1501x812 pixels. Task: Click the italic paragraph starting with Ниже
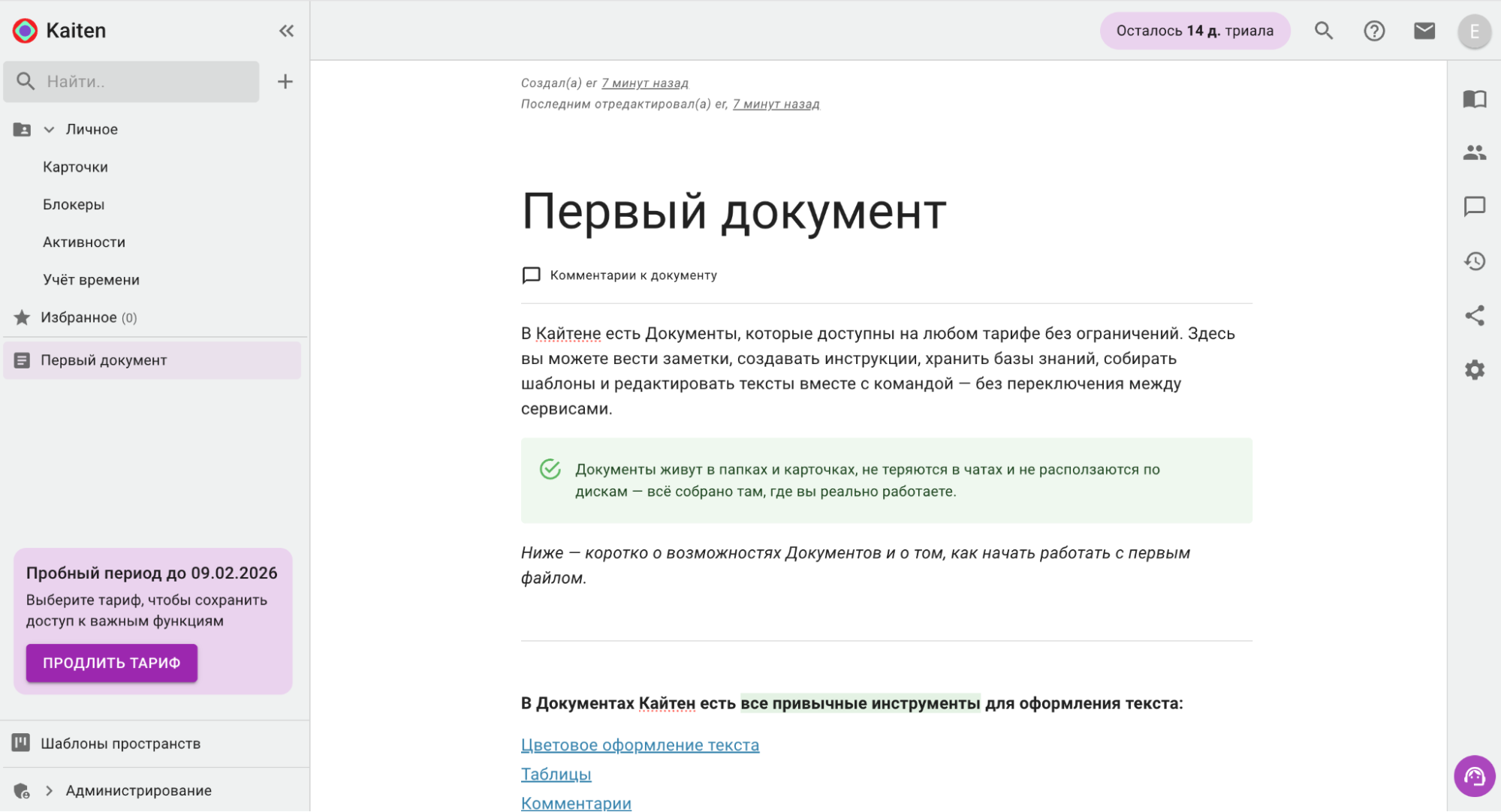pyautogui.click(x=856, y=566)
